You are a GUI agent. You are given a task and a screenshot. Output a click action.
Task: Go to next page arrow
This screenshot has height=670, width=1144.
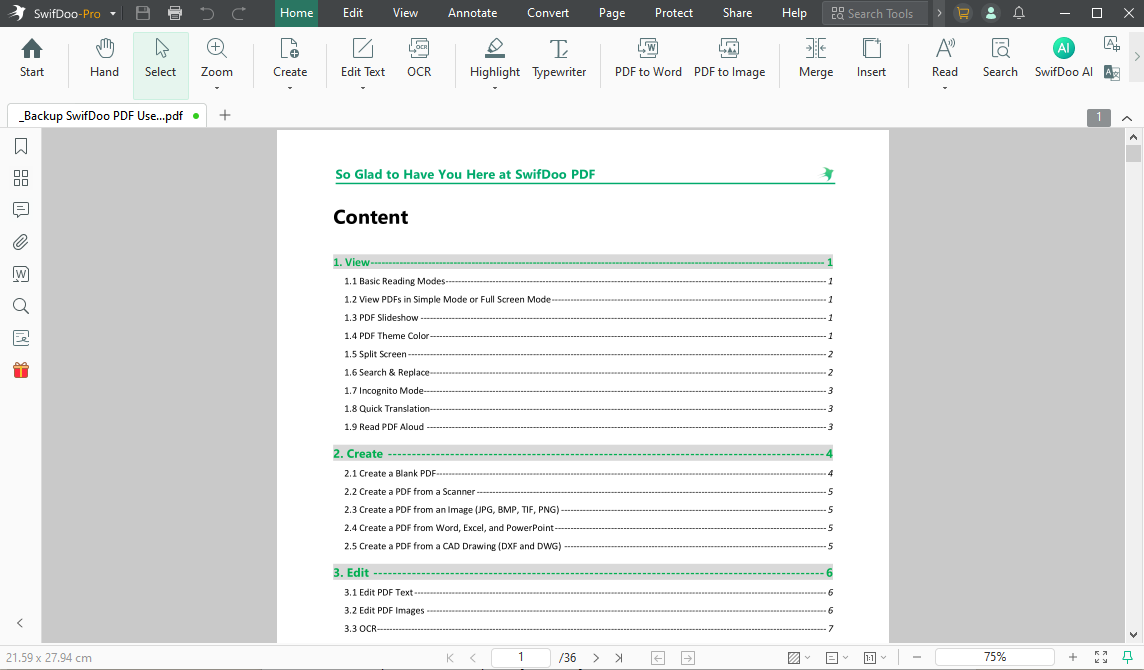pyautogui.click(x=596, y=657)
